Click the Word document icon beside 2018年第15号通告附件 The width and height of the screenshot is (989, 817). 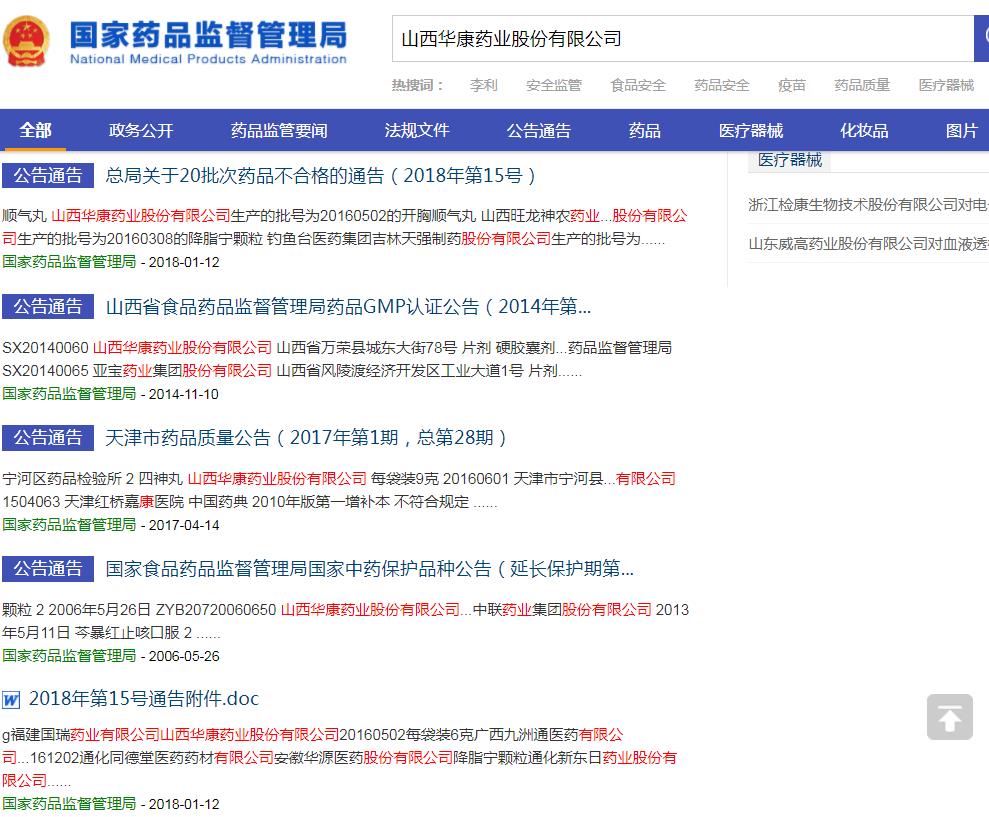point(11,699)
